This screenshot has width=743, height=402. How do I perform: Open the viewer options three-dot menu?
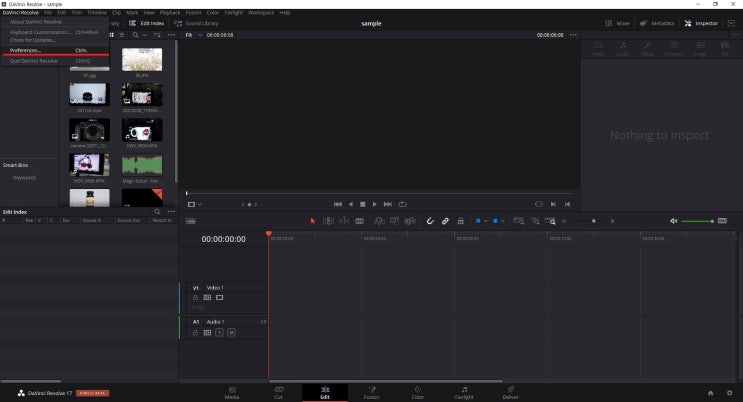573,35
